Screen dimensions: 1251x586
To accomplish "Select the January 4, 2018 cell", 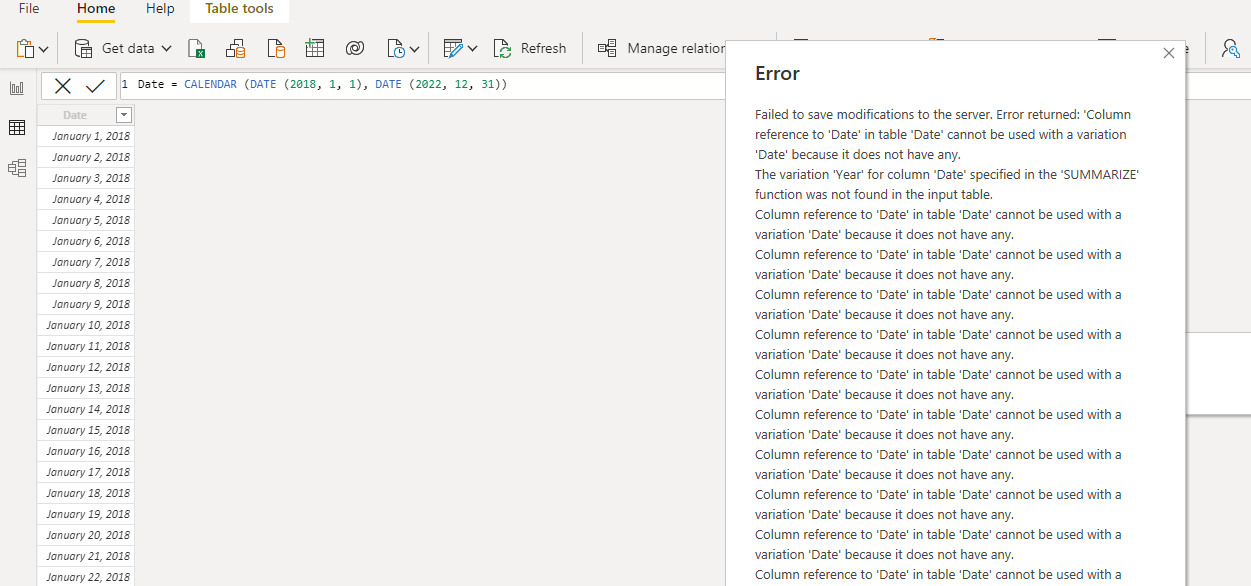I will point(86,199).
